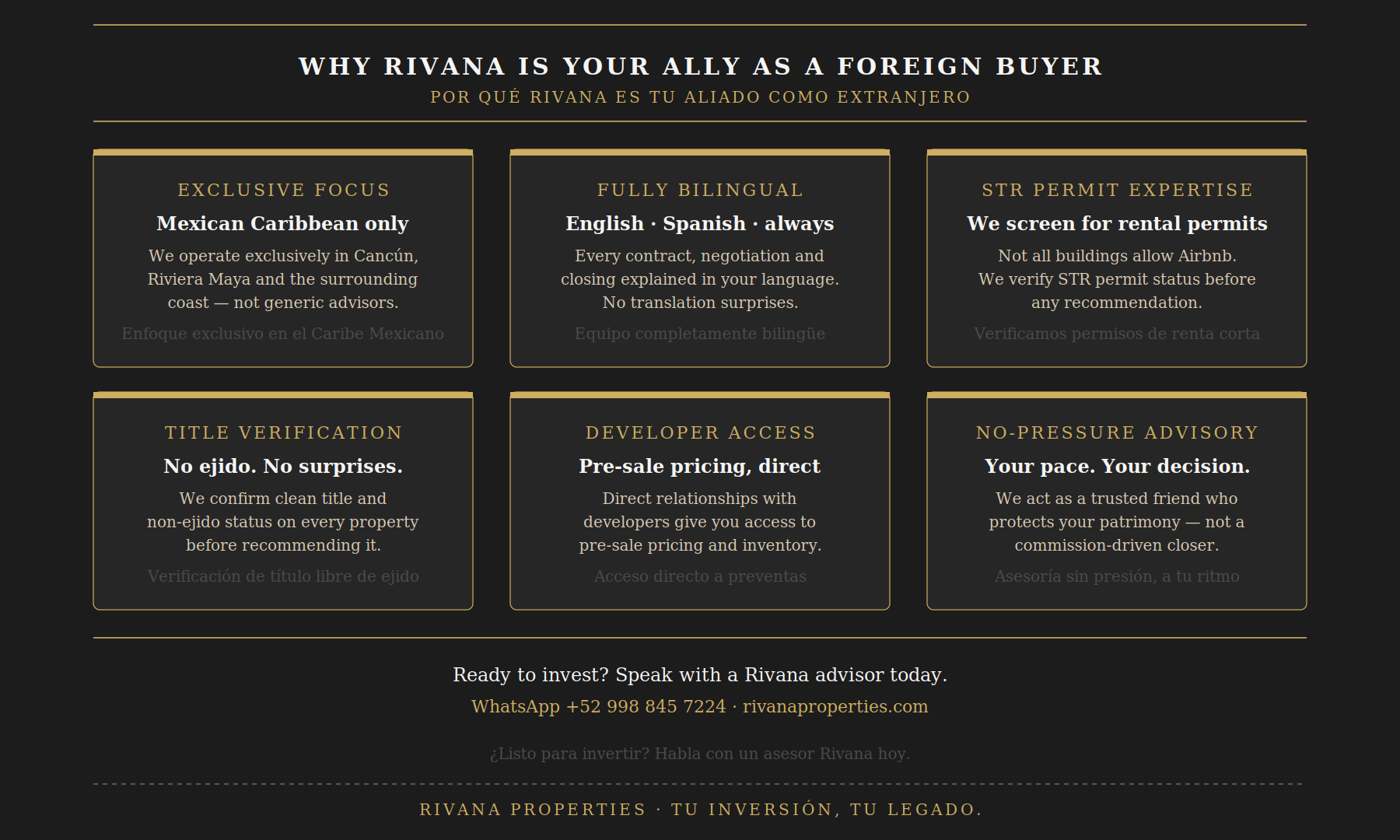
Task: Click "Mexican Caribbean only" title
Action: click(x=283, y=224)
